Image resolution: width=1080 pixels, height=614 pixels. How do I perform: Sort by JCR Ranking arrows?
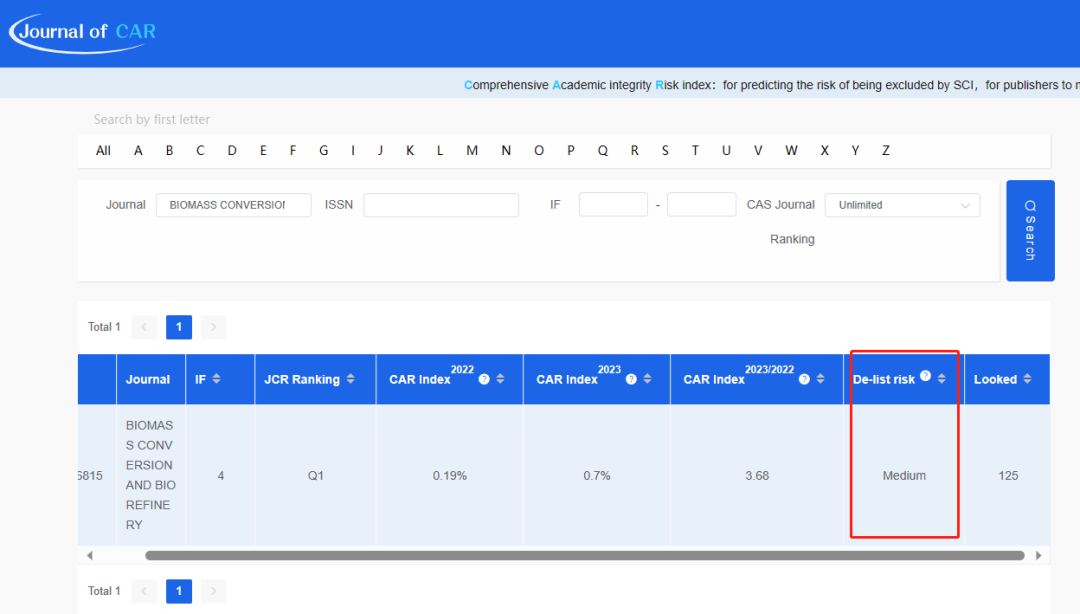pyautogui.click(x=351, y=378)
